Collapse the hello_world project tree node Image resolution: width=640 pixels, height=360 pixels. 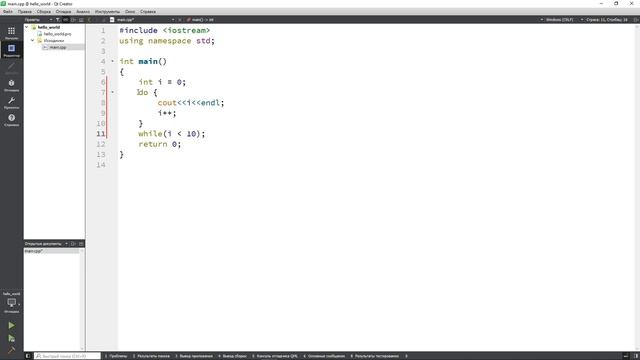click(x=27, y=27)
